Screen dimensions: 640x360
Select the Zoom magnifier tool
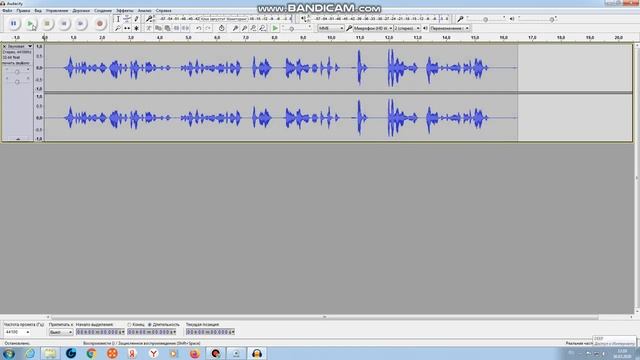point(118,28)
